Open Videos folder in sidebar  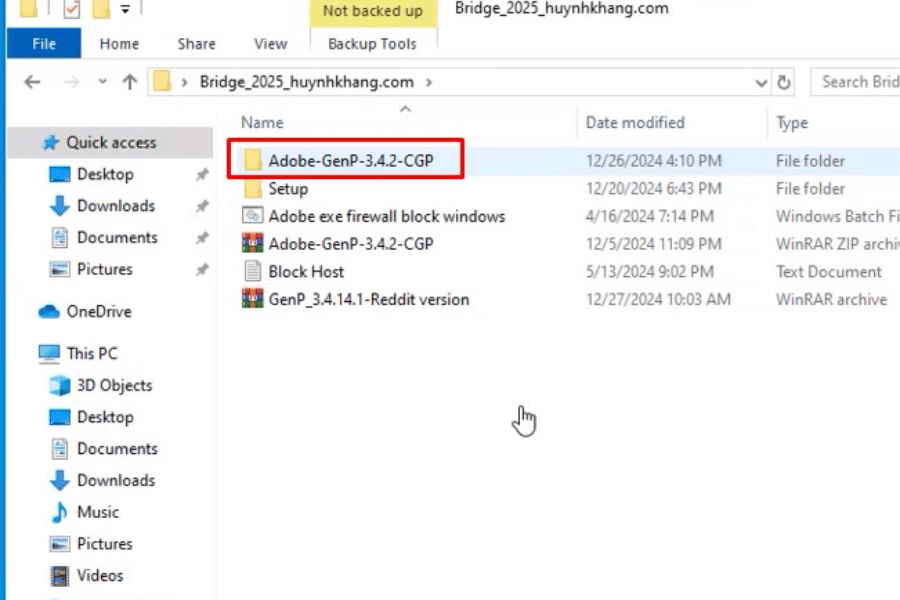click(x=100, y=575)
